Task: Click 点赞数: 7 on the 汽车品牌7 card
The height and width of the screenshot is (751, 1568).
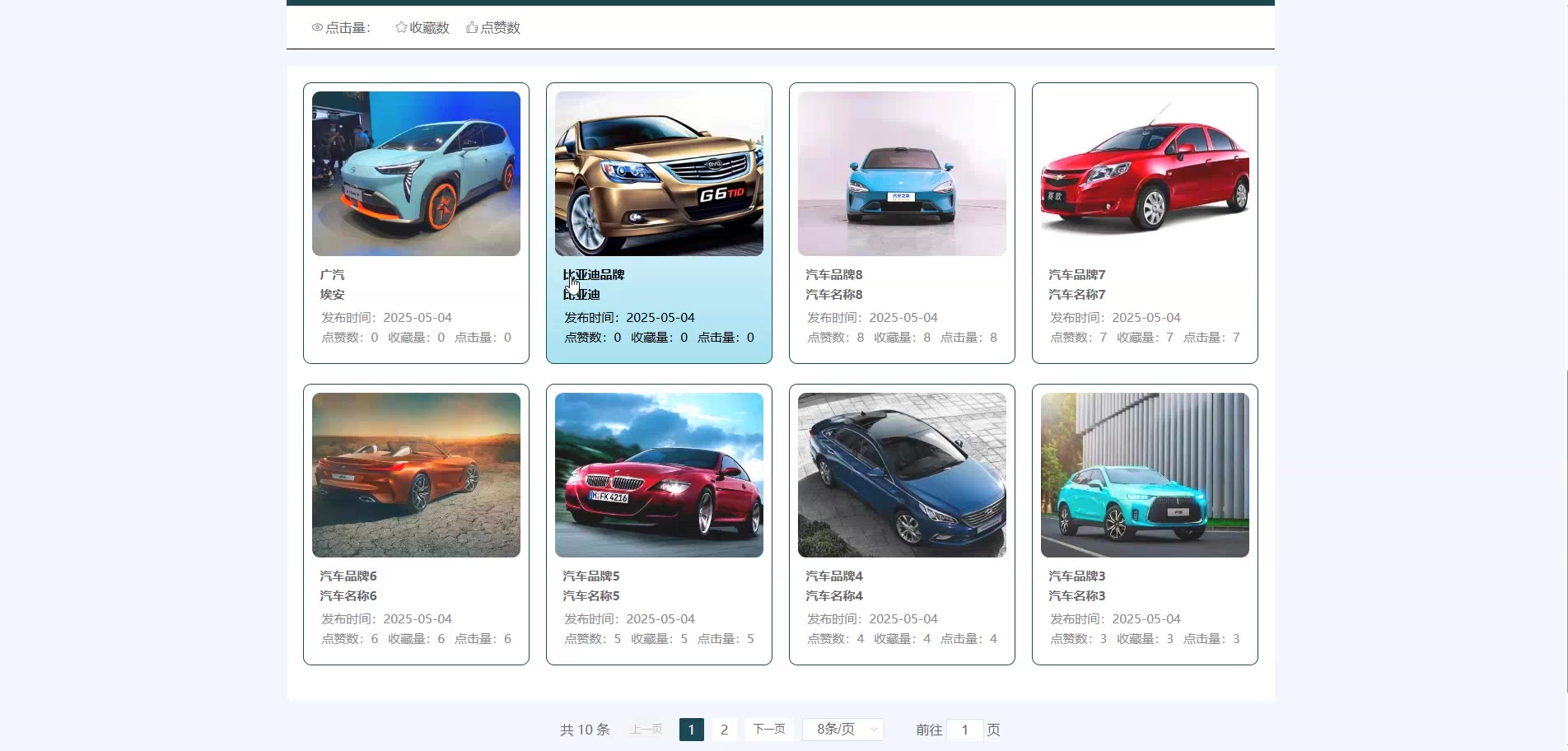Action: (x=1079, y=338)
